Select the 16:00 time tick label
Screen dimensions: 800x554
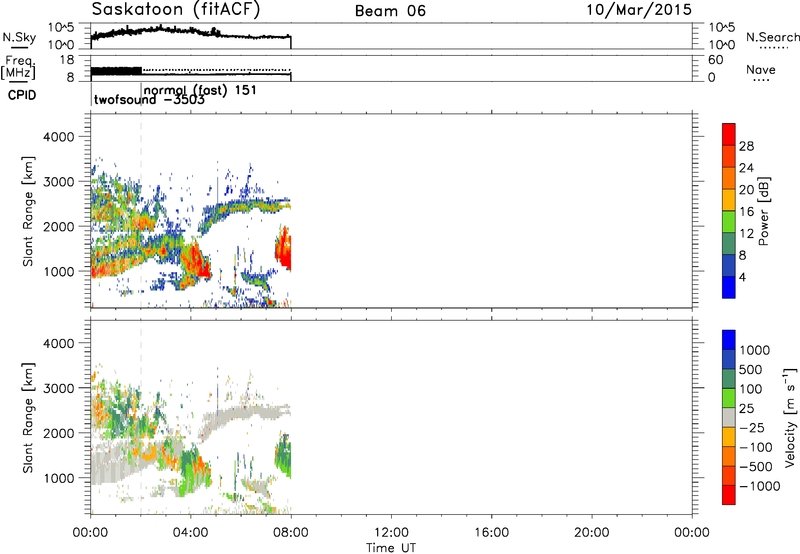pyautogui.click(x=491, y=533)
